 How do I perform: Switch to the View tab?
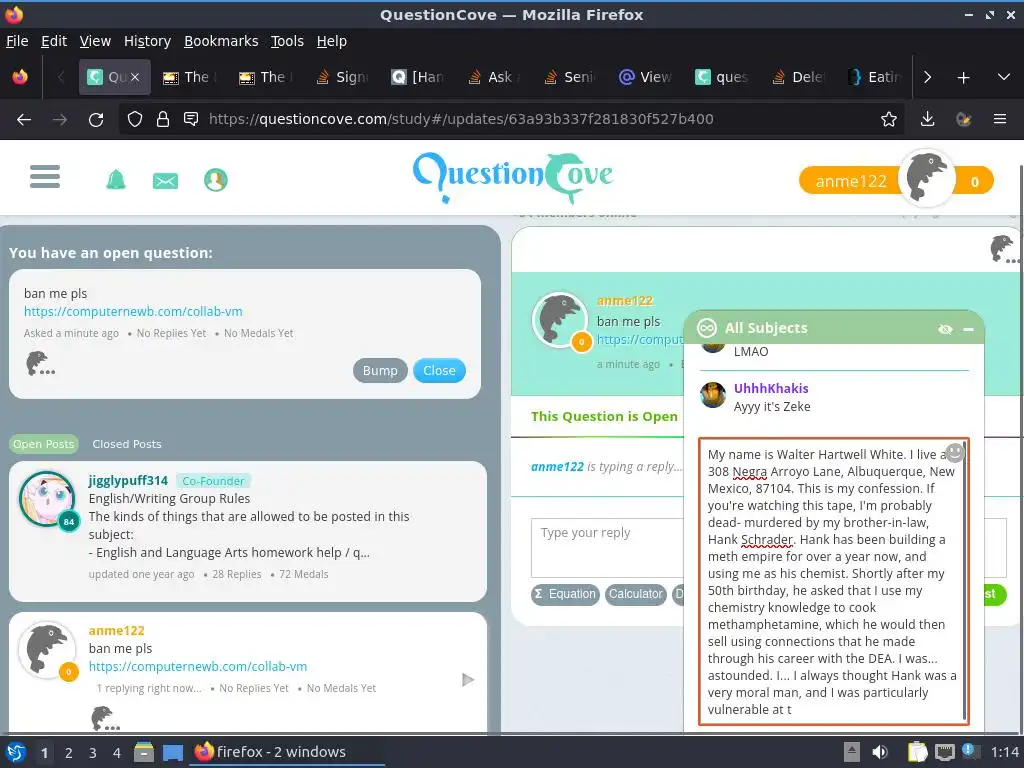tap(646, 77)
